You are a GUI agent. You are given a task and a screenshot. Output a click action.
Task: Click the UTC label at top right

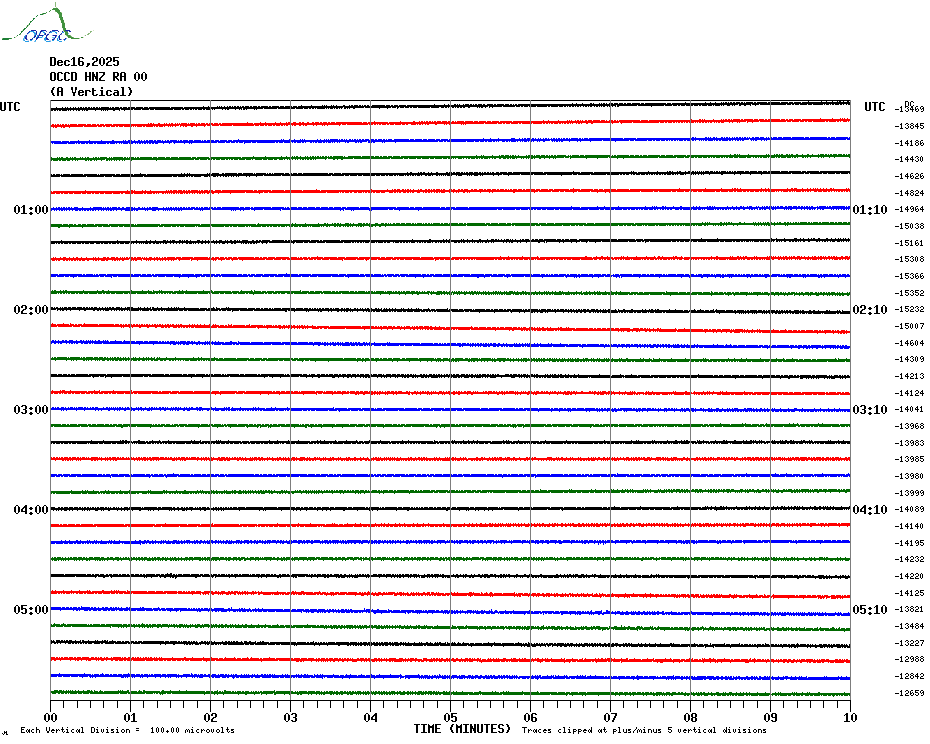(x=875, y=107)
